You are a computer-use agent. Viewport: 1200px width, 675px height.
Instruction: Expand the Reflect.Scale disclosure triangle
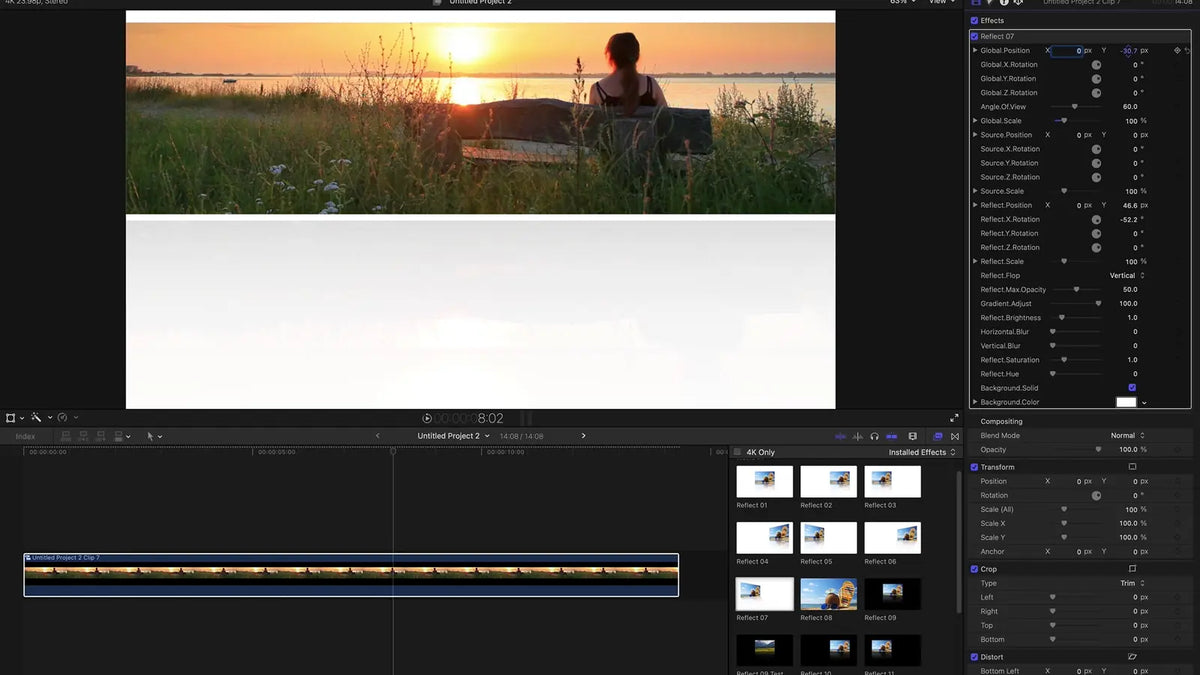click(975, 261)
